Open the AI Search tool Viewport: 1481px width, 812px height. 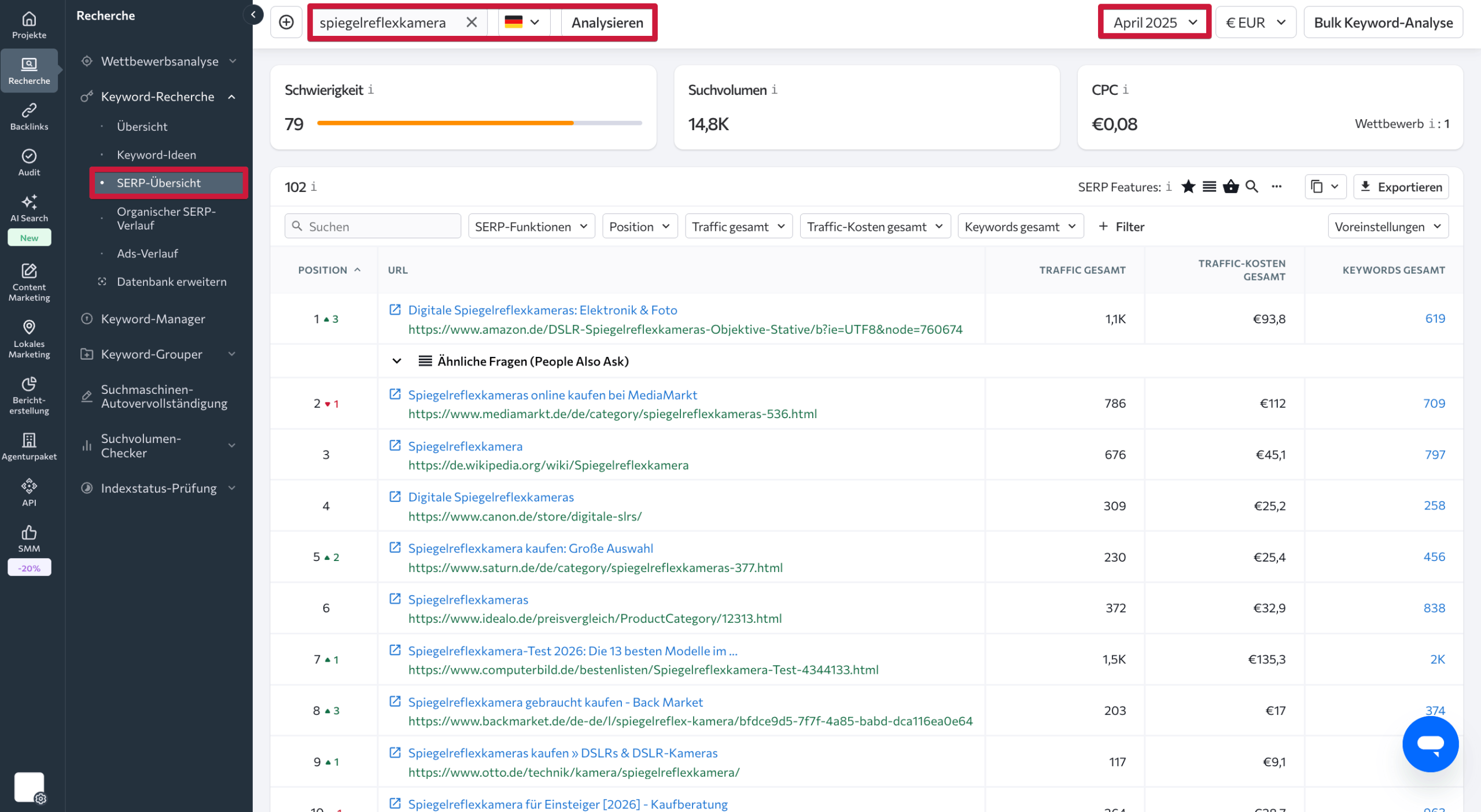point(29,208)
